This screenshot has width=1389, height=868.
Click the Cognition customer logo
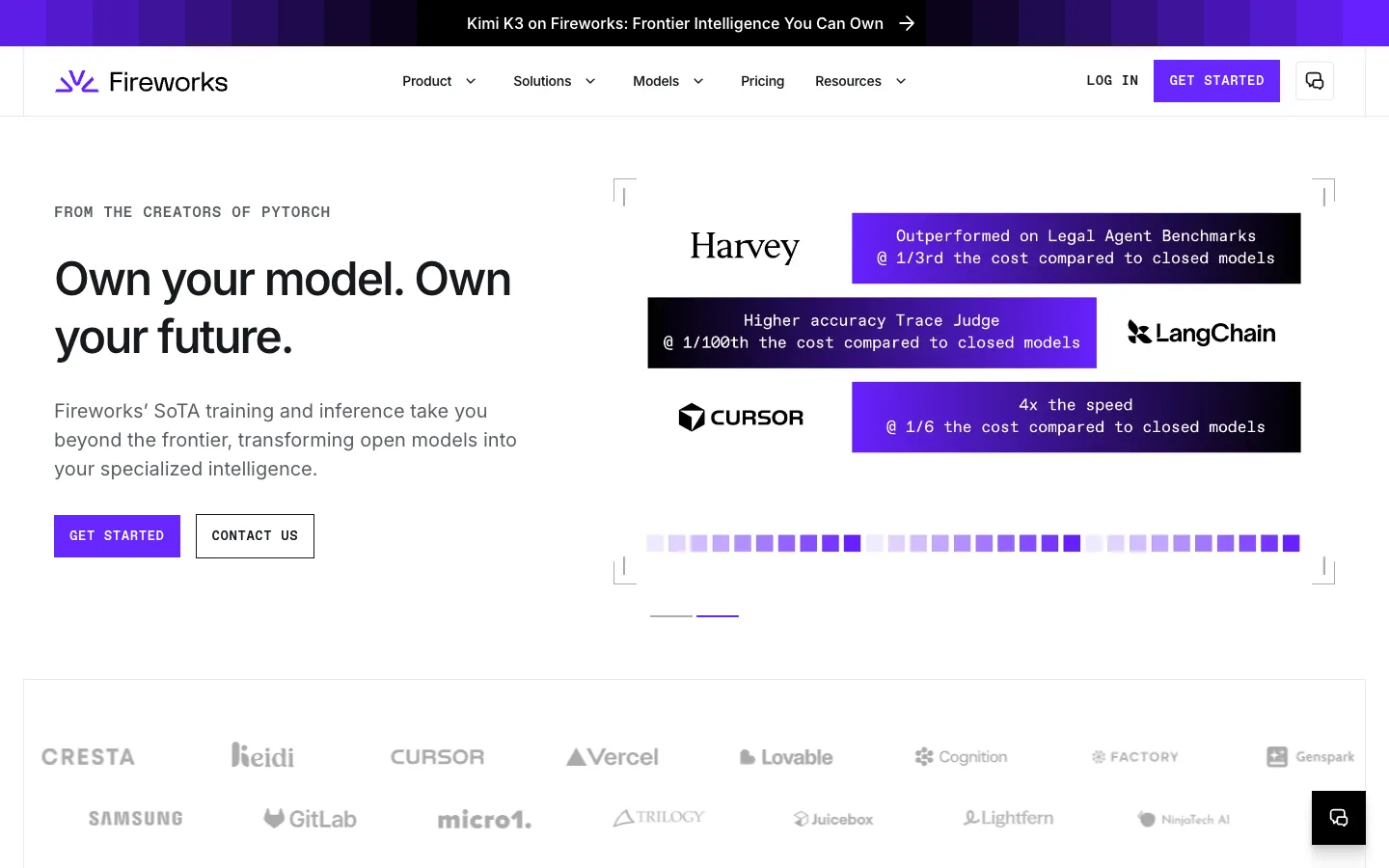961,757
